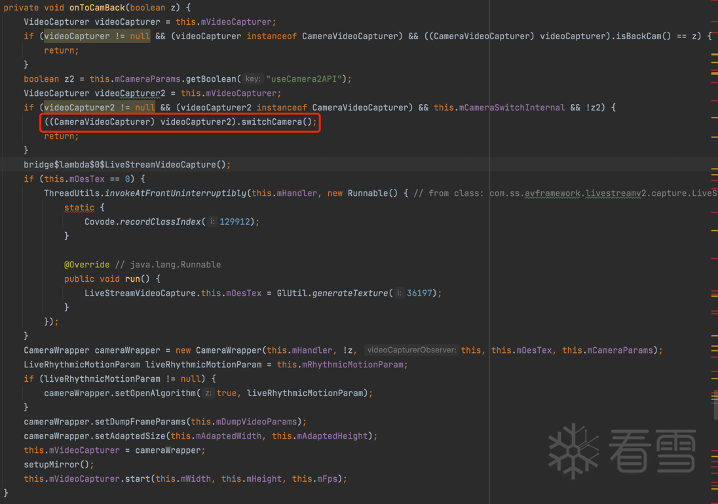718x504 pixels.
Task: Click the videoCapturer2 variable declaration name
Action: point(130,93)
